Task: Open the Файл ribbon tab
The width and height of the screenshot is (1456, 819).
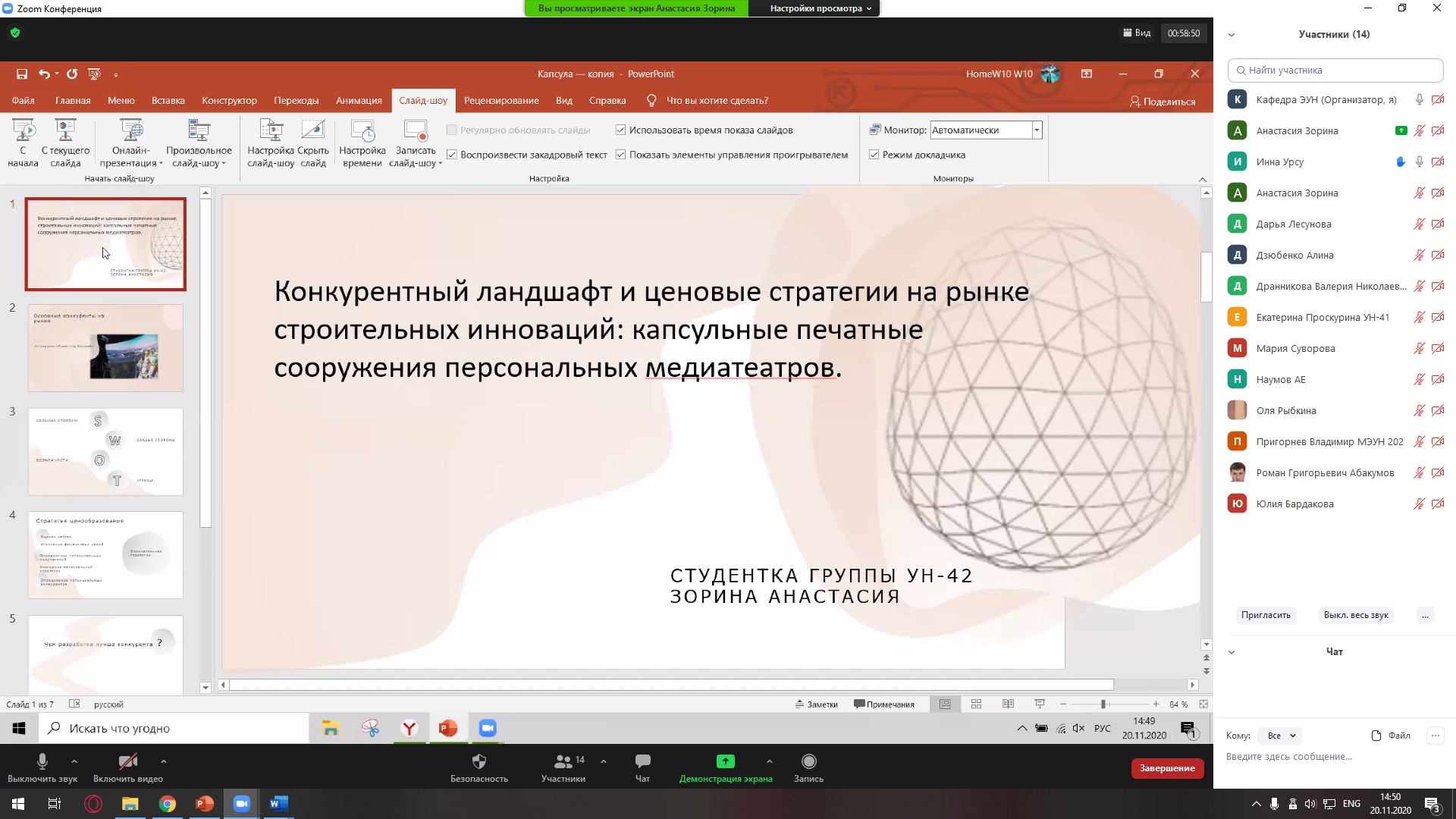Action: pyautogui.click(x=23, y=100)
